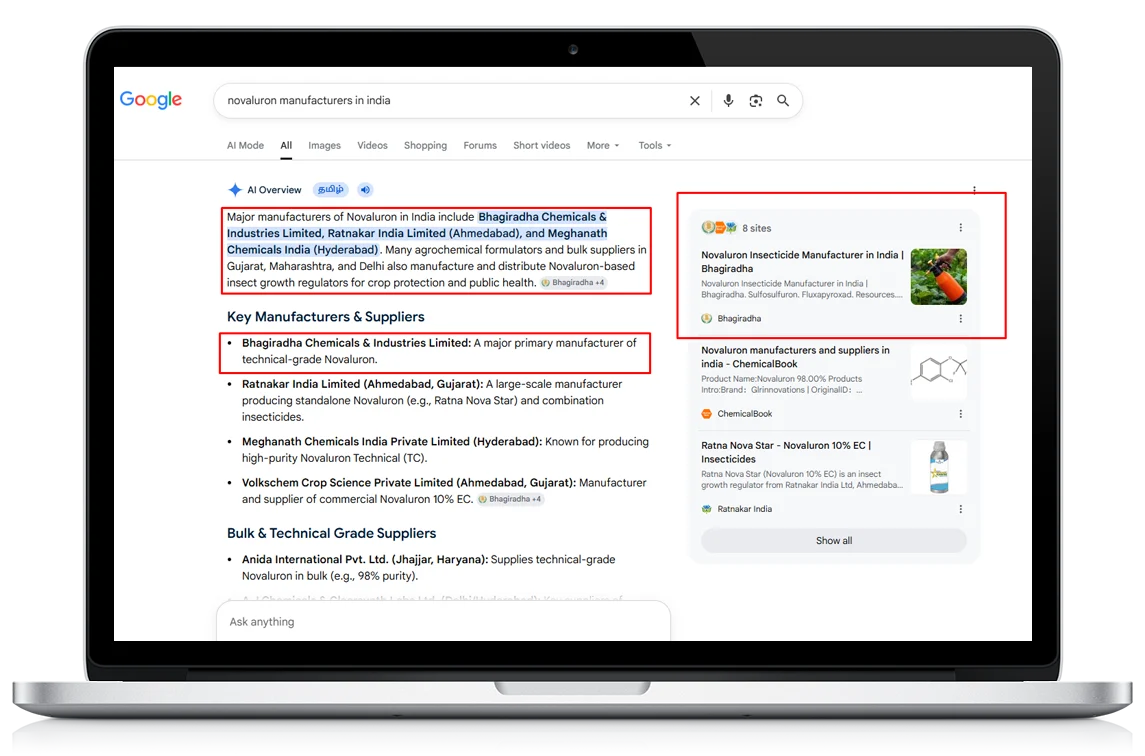
Task: Click the 8 sites favicon cluster
Action: pos(719,228)
